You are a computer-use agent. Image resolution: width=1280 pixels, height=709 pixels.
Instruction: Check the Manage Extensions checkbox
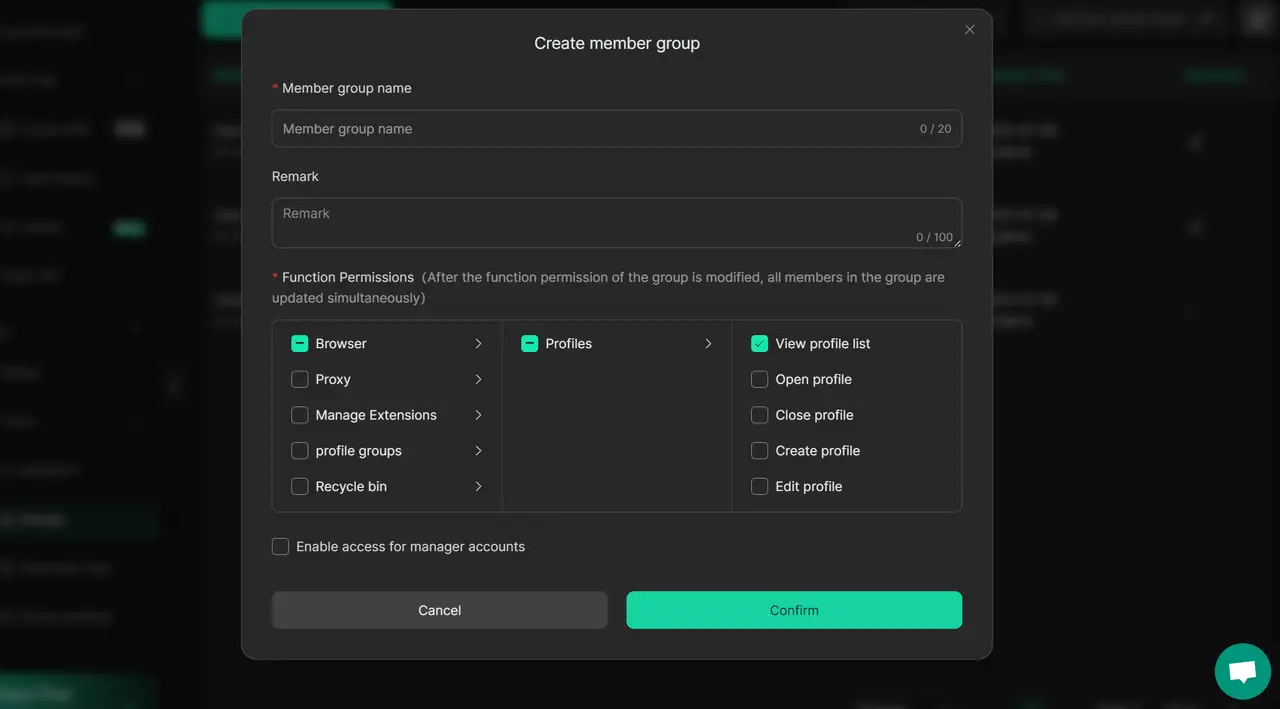pyautogui.click(x=299, y=415)
